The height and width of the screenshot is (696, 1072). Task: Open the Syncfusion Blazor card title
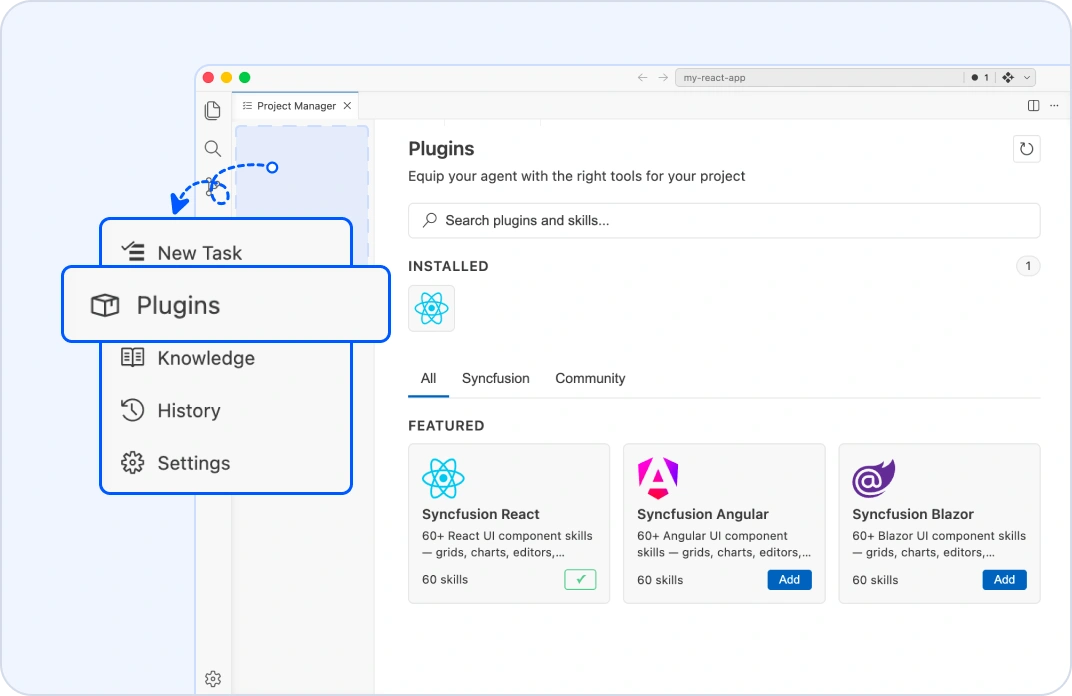913,514
